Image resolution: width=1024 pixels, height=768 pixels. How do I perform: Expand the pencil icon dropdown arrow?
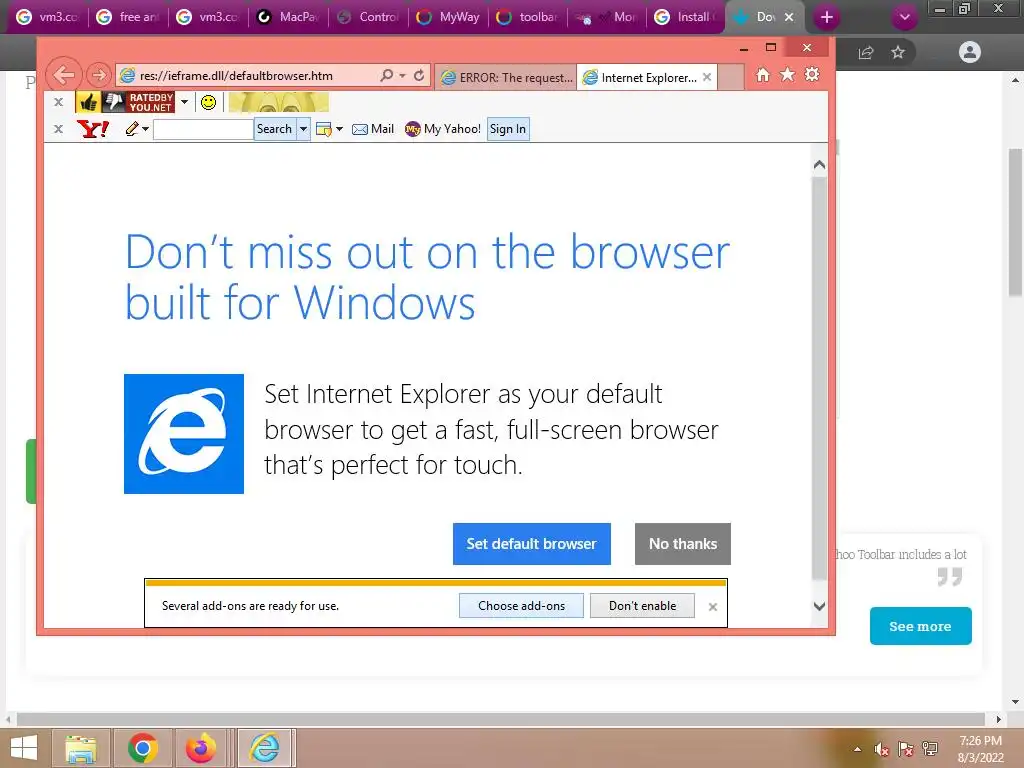[145, 129]
